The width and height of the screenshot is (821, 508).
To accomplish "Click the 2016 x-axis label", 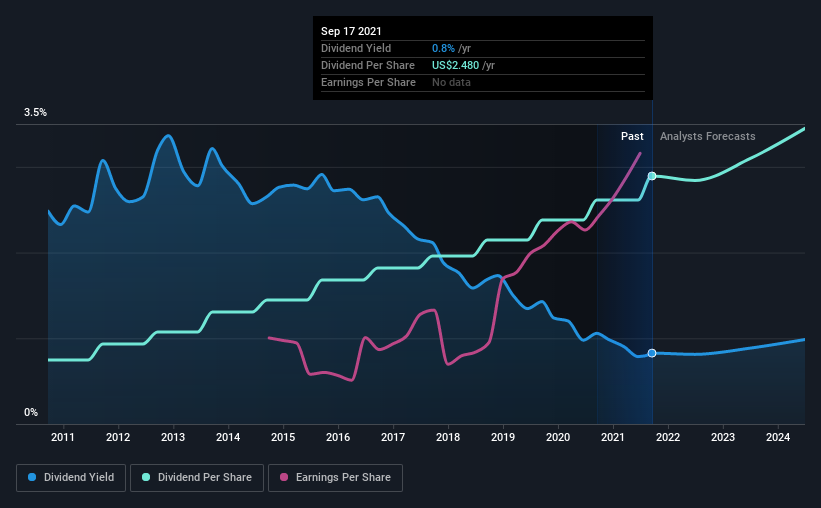I will pyautogui.click(x=338, y=437).
